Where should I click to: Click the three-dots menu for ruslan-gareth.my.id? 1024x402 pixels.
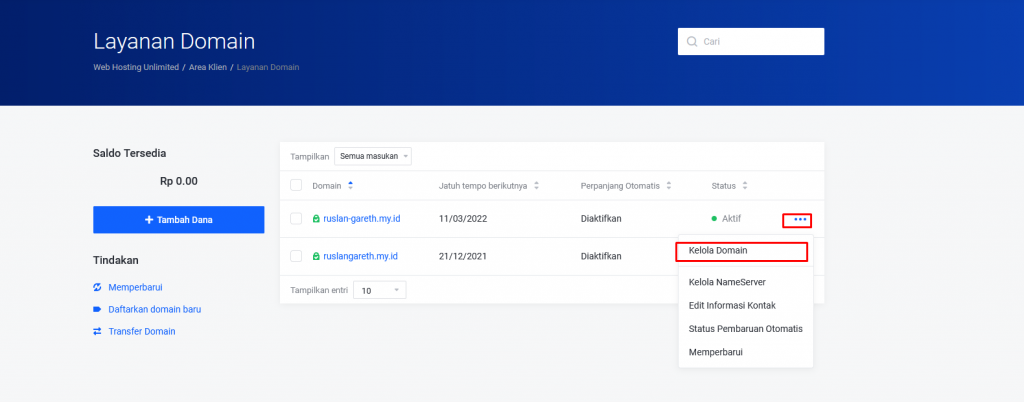pyautogui.click(x=799, y=219)
